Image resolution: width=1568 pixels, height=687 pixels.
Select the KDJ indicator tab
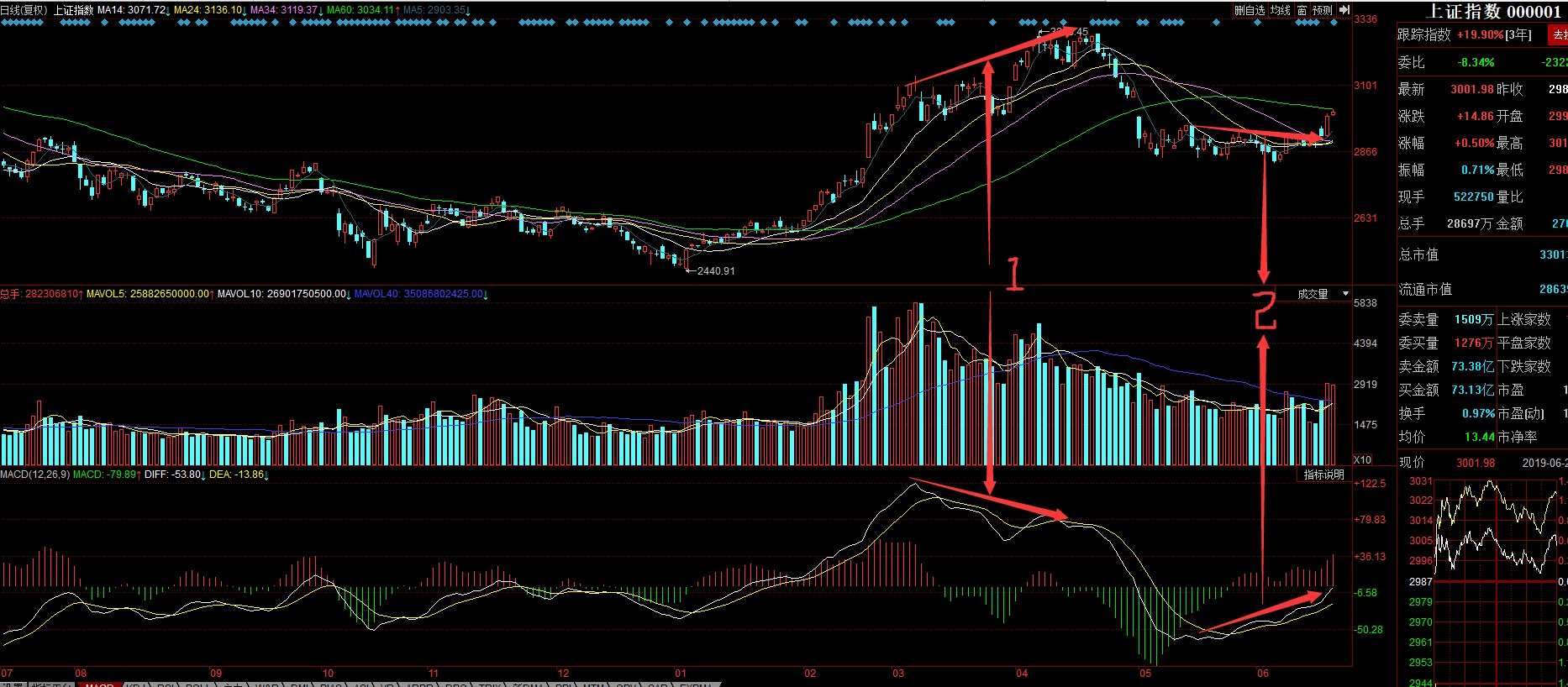point(136,684)
